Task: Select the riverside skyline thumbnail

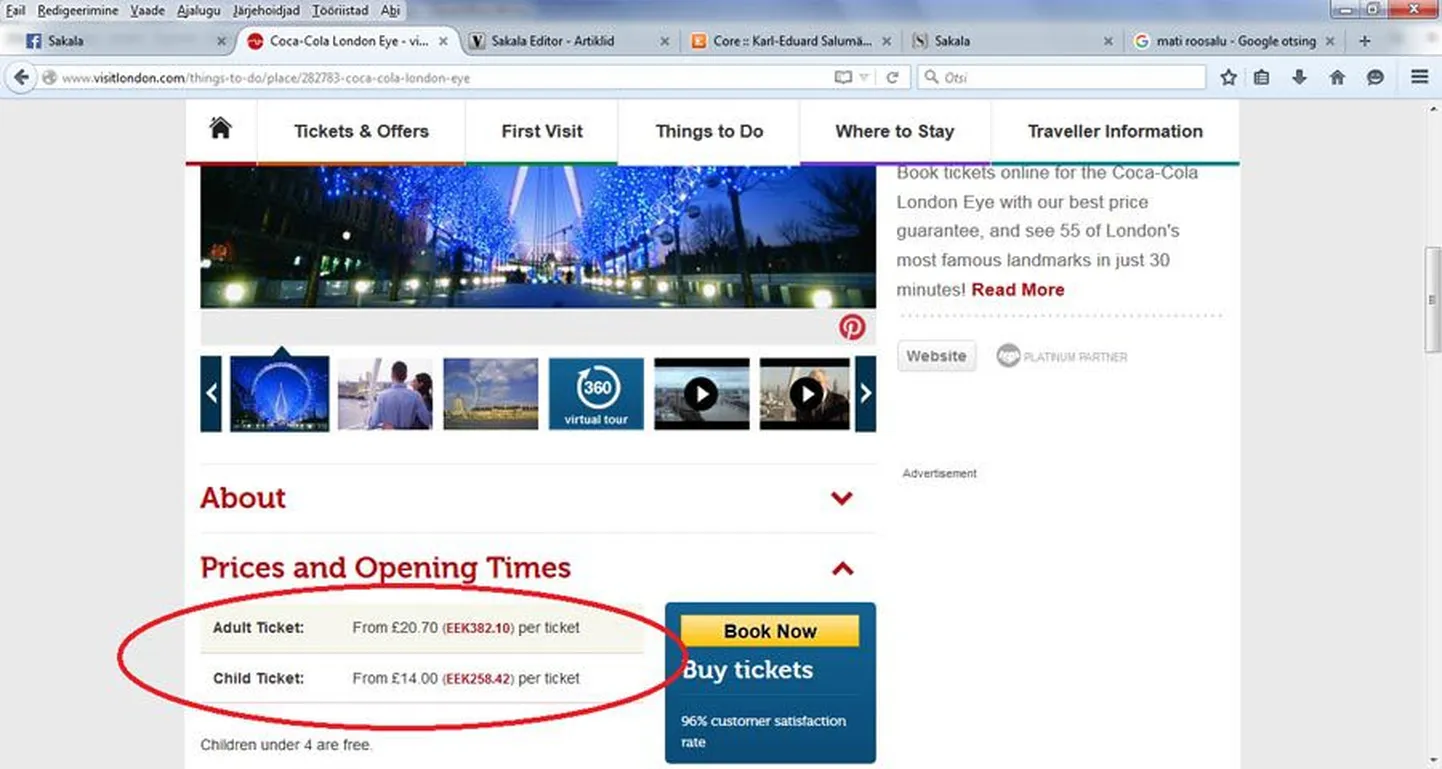Action: 490,394
